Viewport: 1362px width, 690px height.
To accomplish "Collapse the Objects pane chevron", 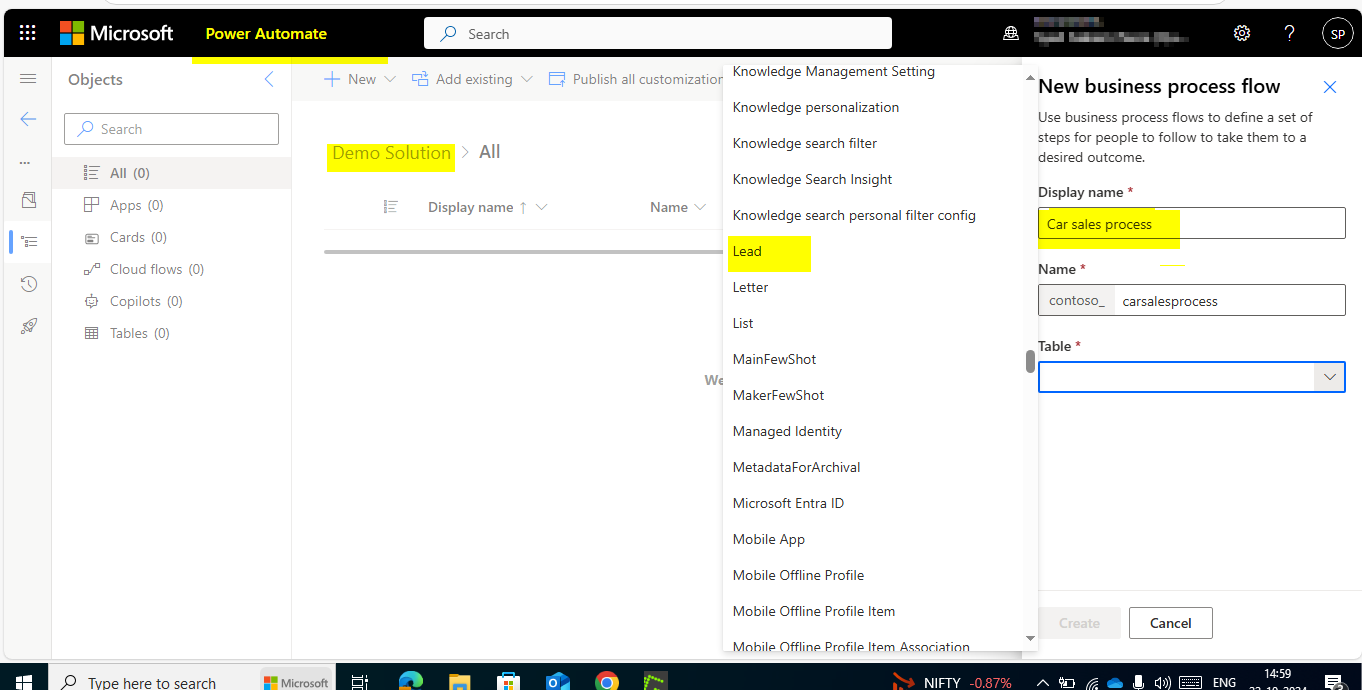I will coord(268,79).
